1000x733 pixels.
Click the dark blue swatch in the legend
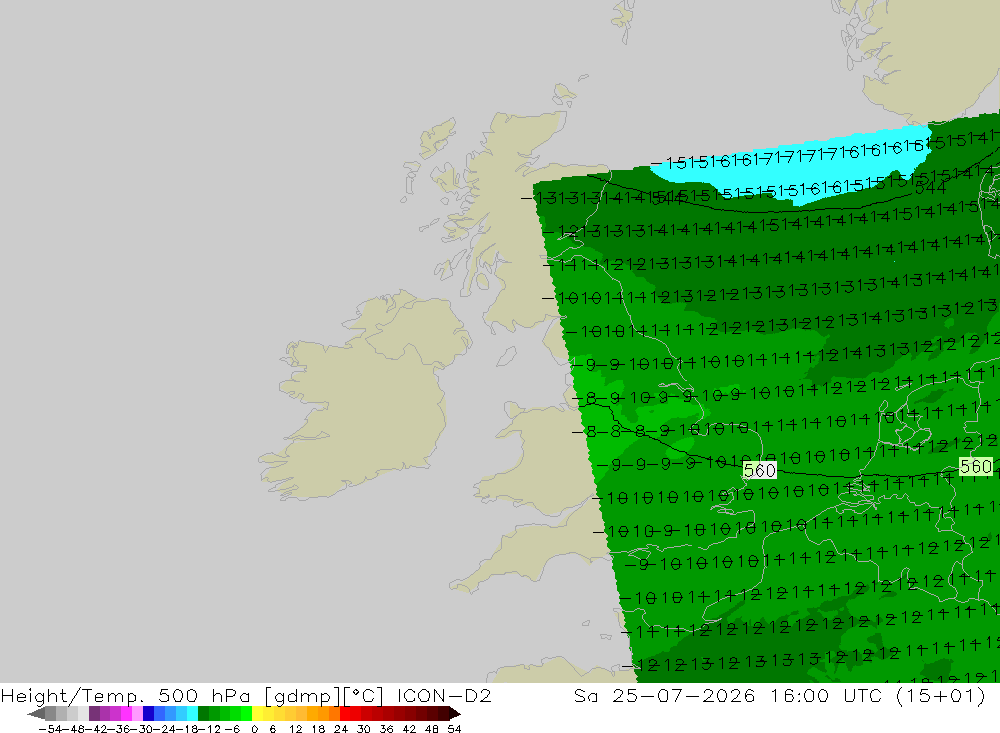tap(149, 714)
